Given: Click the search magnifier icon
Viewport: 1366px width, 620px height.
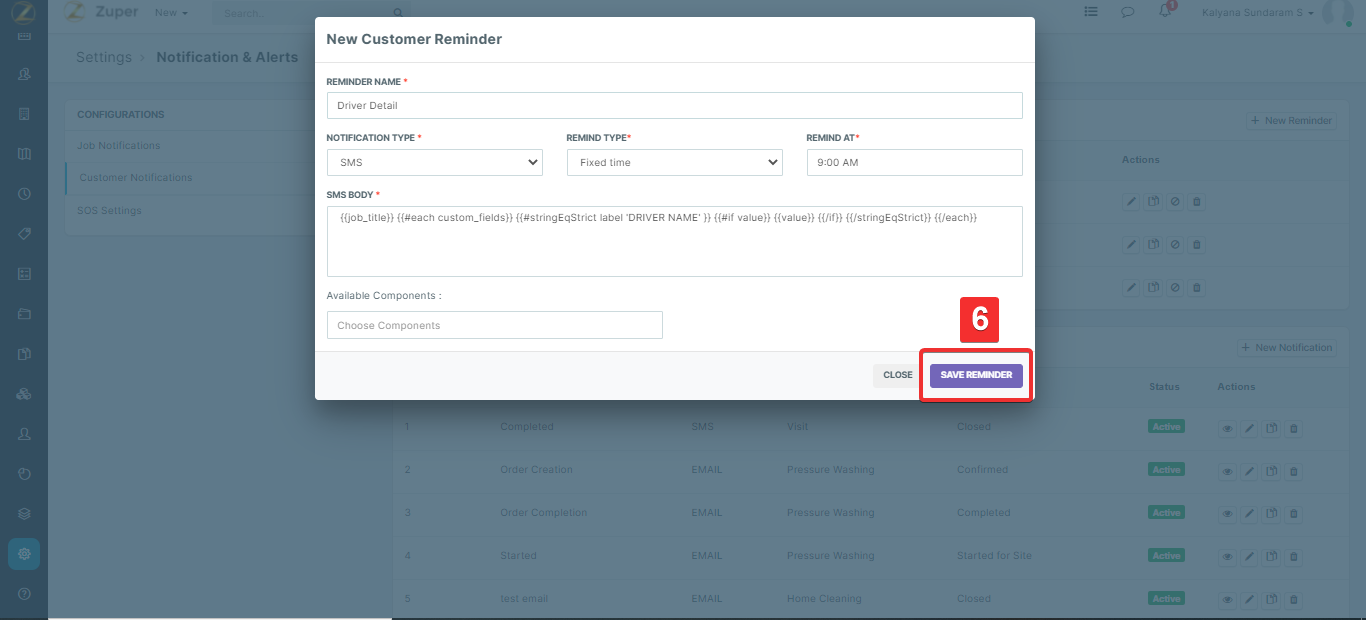Looking at the screenshot, I should click(399, 13).
